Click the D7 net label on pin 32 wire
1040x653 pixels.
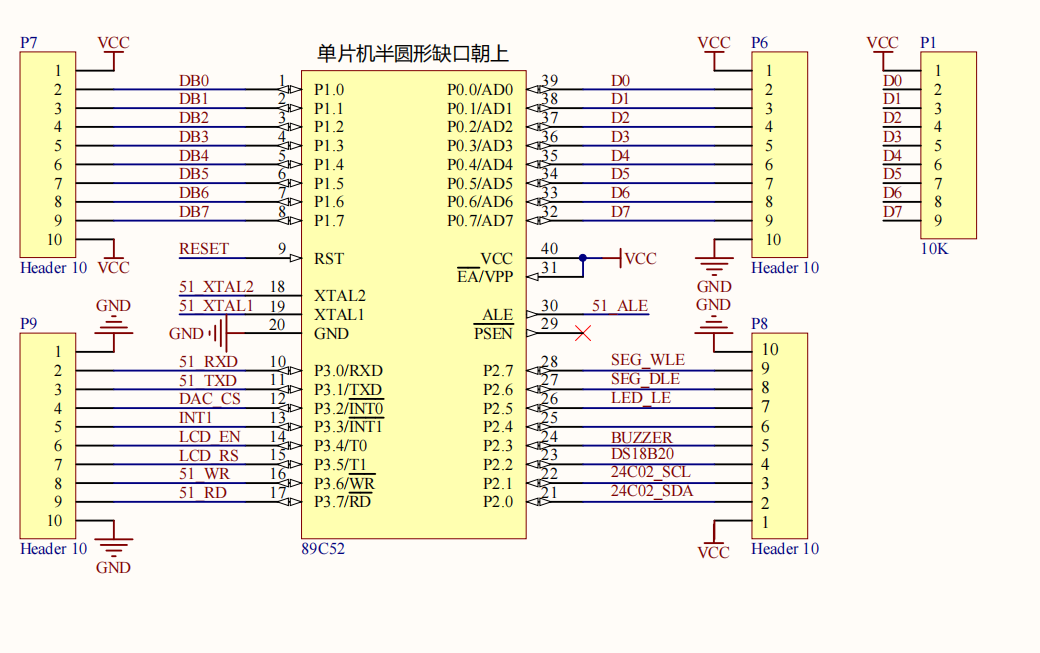coord(620,211)
